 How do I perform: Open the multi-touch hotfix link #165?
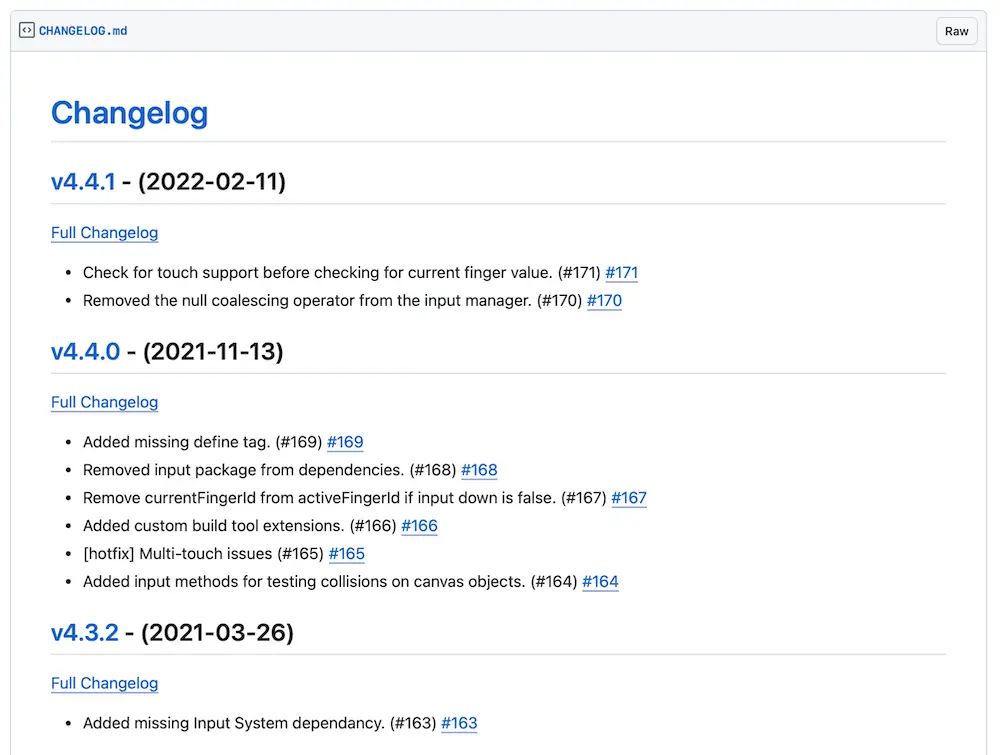346,554
